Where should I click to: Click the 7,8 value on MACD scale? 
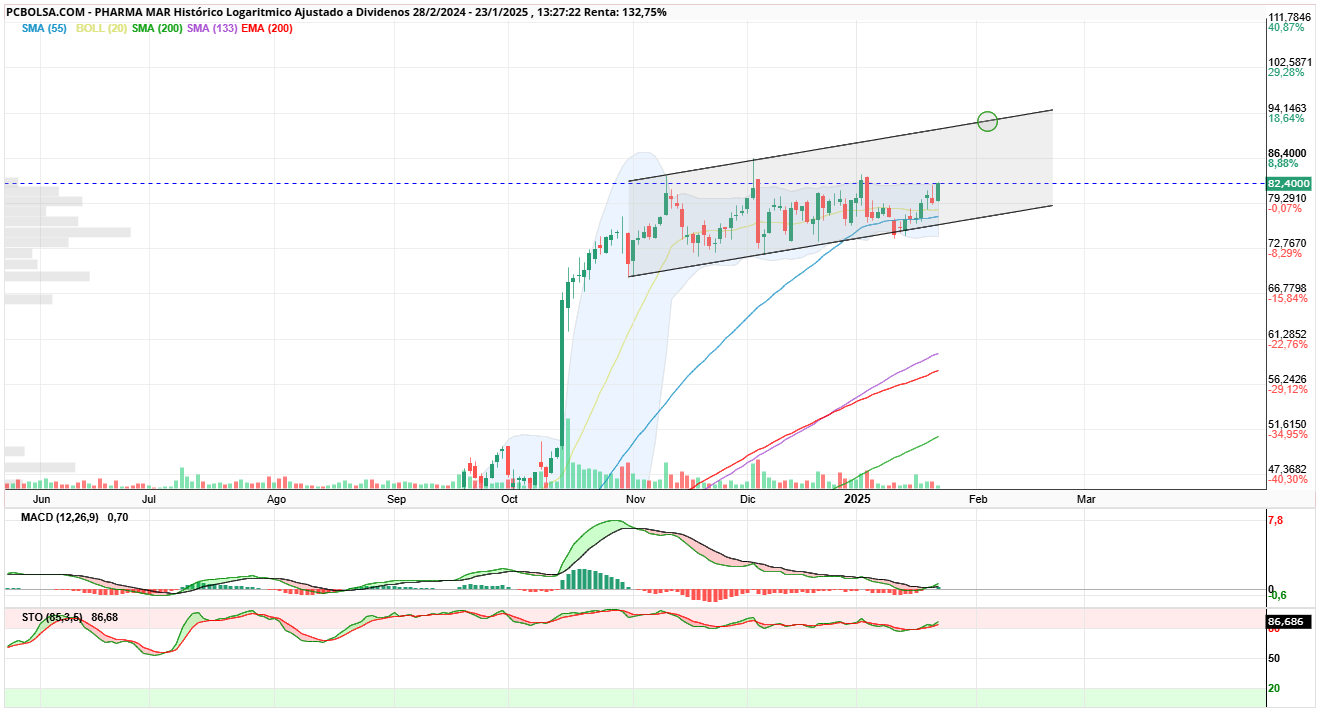(x=1275, y=521)
